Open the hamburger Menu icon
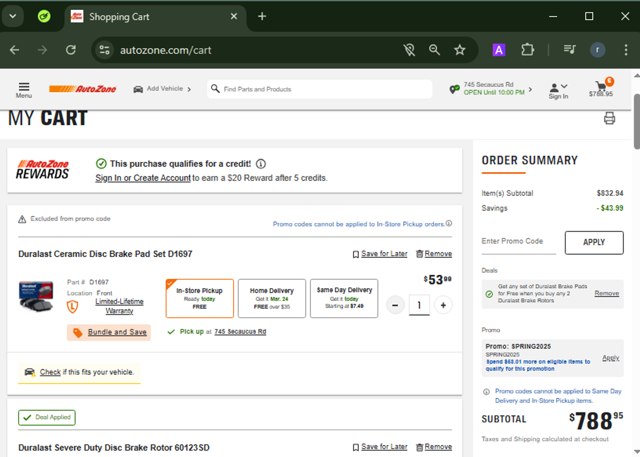The image size is (640, 457). (23, 88)
